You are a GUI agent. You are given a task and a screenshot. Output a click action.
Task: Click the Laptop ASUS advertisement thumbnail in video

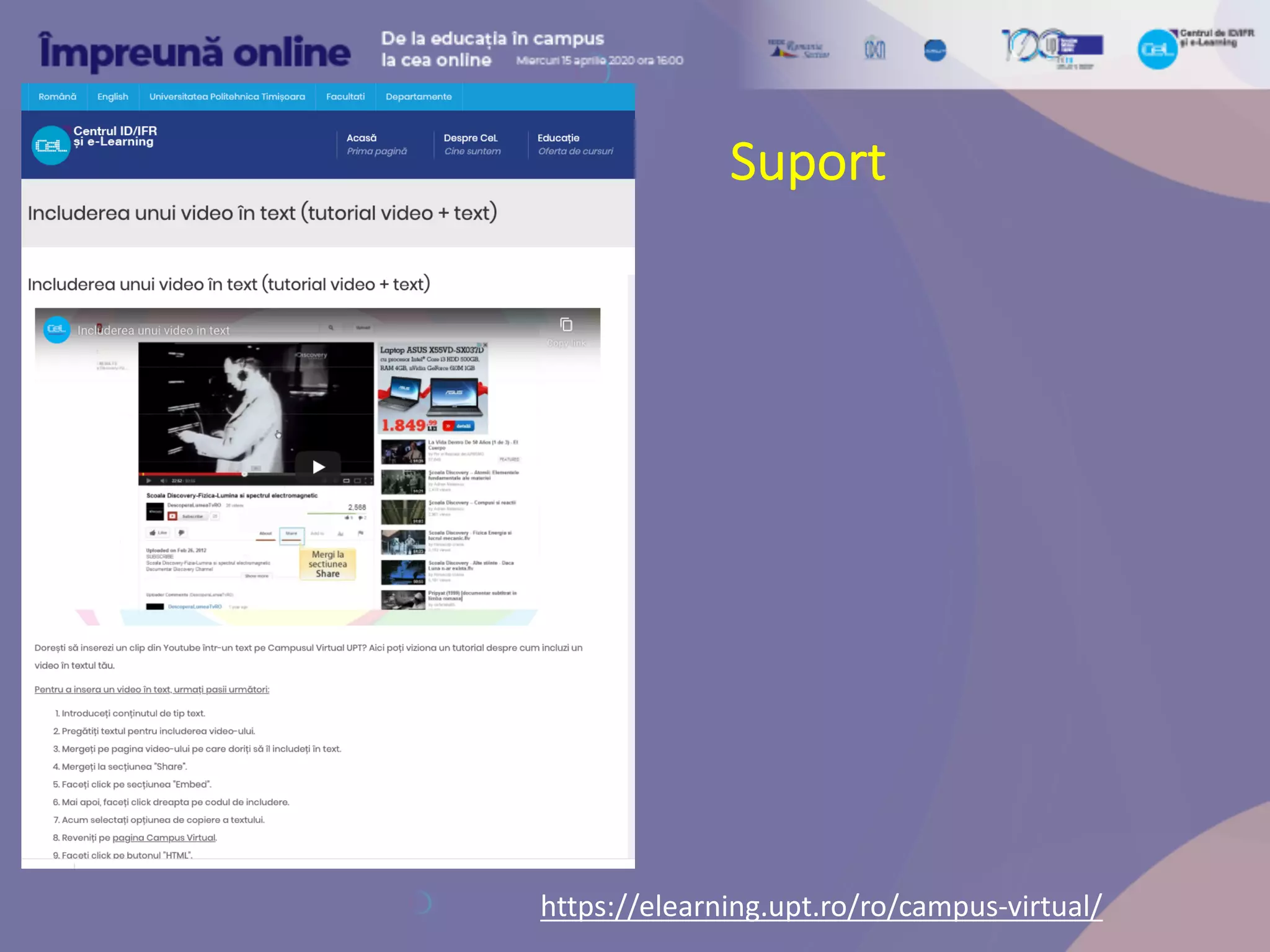point(433,389)
